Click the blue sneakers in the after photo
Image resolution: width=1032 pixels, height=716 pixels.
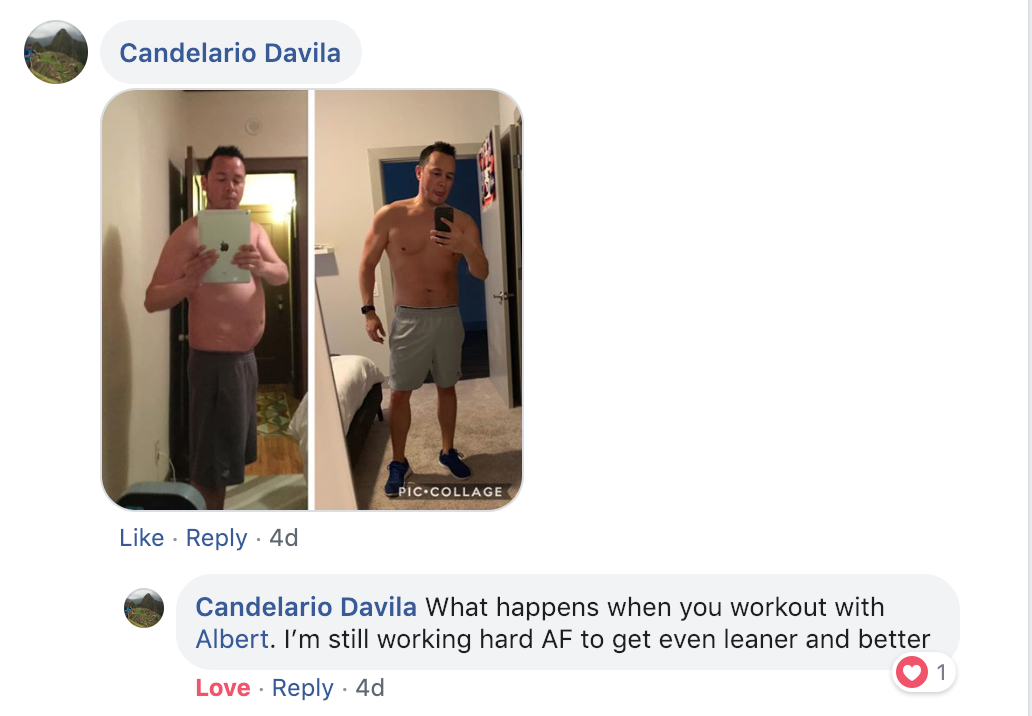coord(428,471)
